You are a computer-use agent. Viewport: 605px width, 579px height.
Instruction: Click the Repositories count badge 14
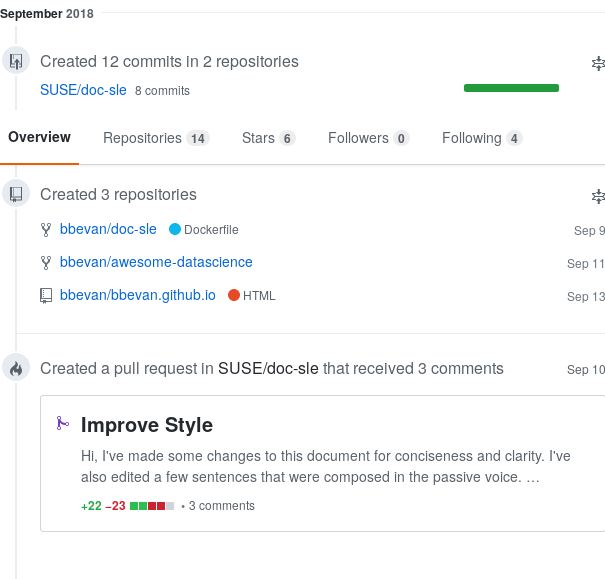pos(198,138)
